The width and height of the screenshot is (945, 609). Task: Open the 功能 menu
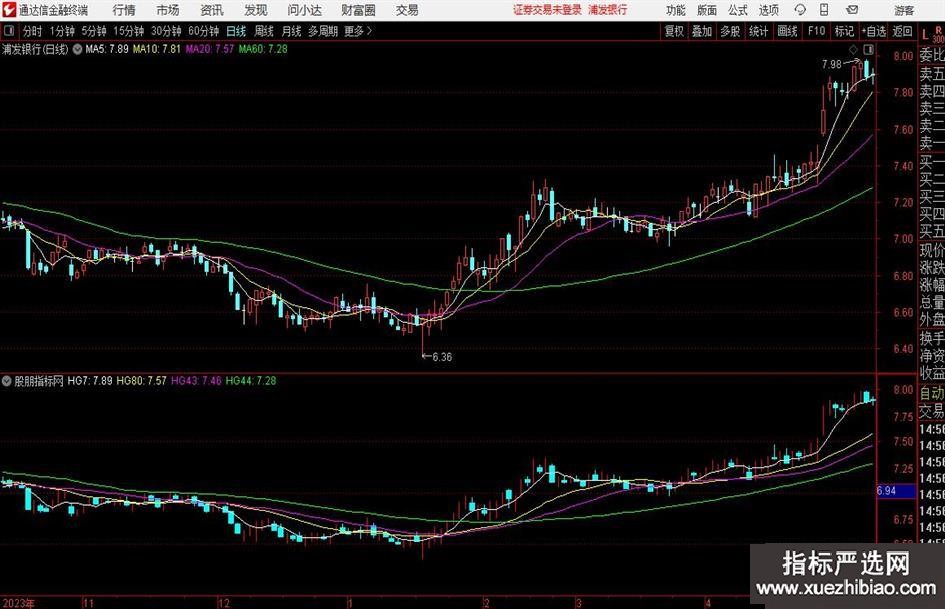(676, 10)
